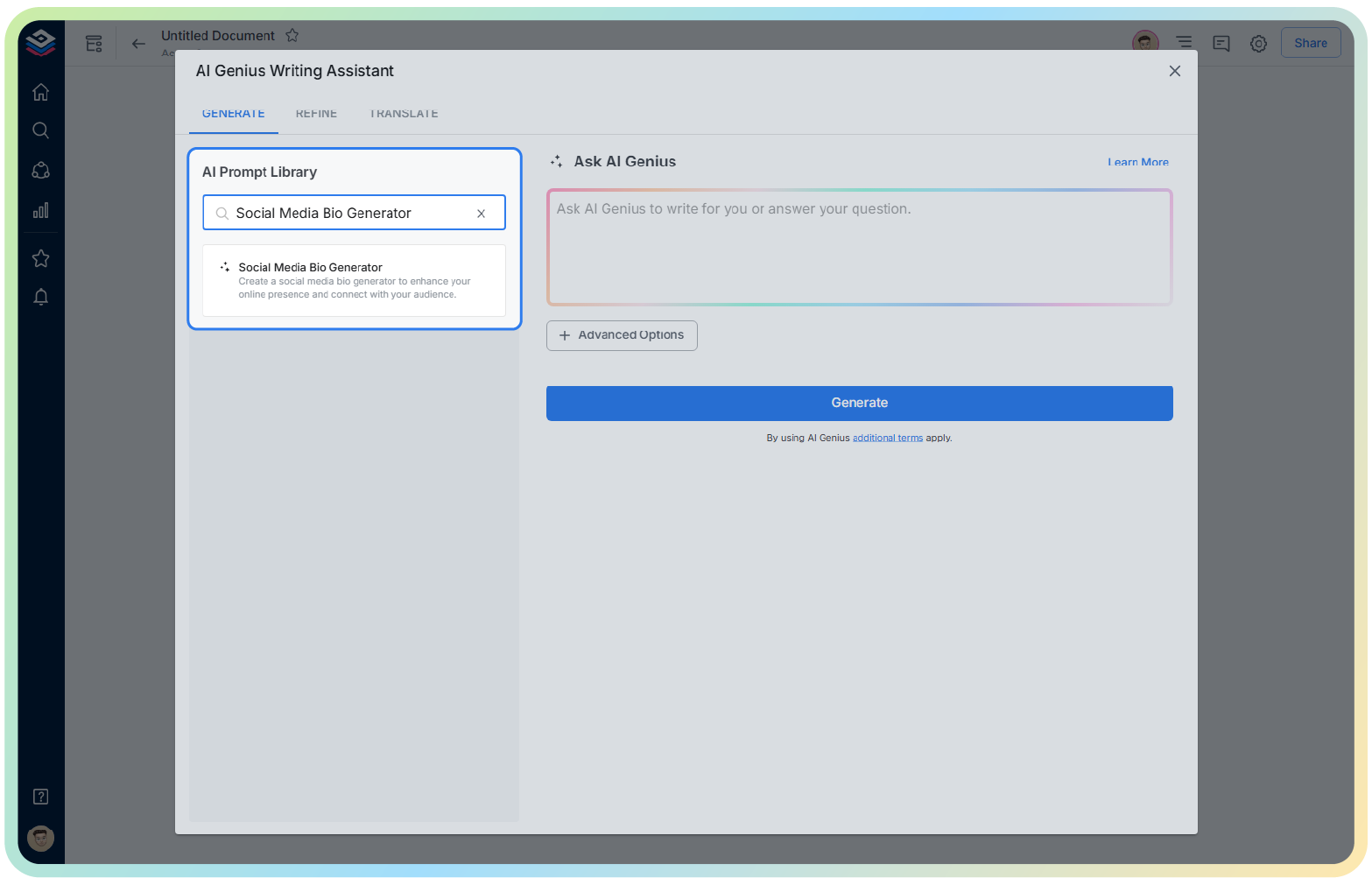
Task: Click the Untitled Document title
Action: (x=218, y=36)
